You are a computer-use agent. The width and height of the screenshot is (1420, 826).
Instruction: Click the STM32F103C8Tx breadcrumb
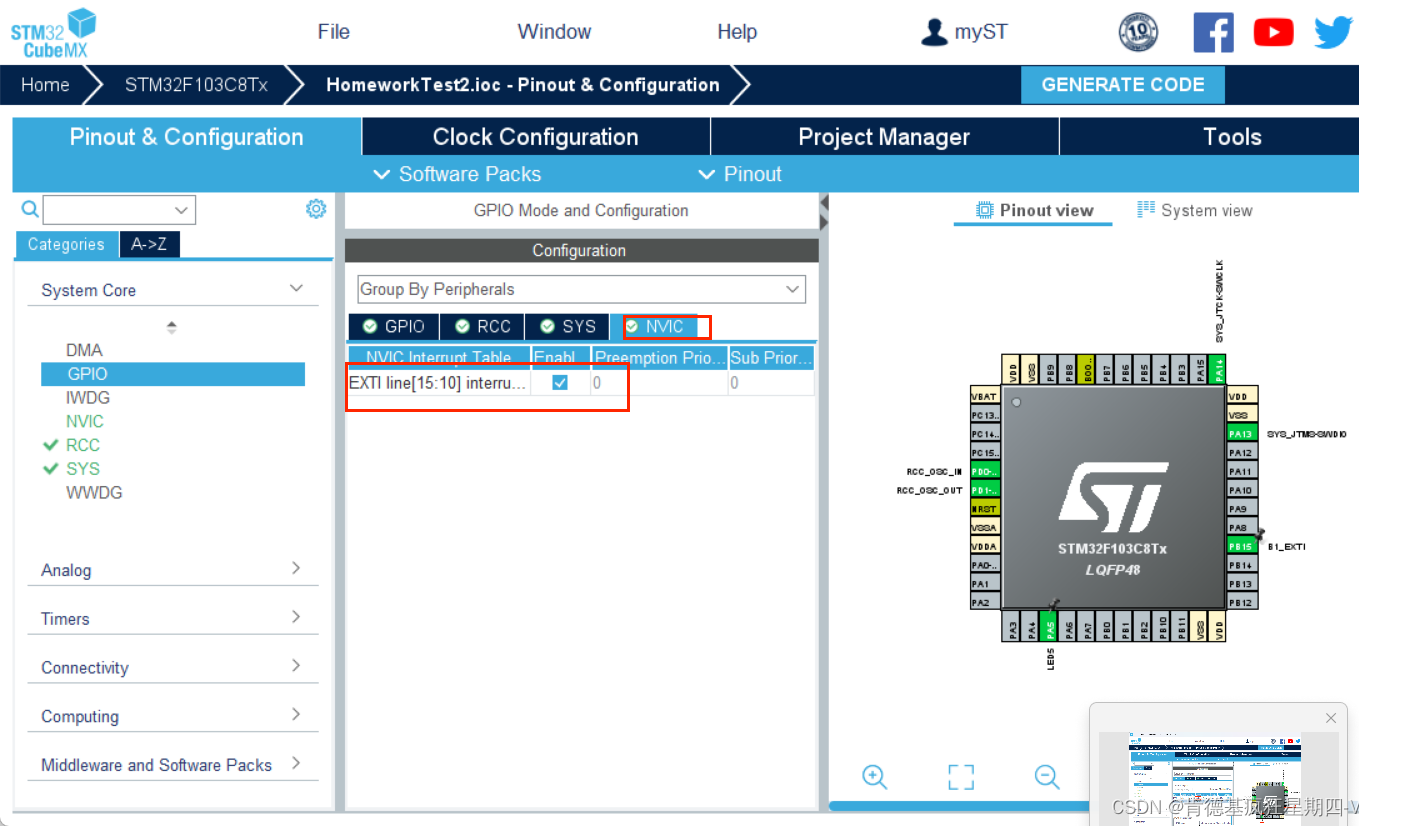click(196, 85)
